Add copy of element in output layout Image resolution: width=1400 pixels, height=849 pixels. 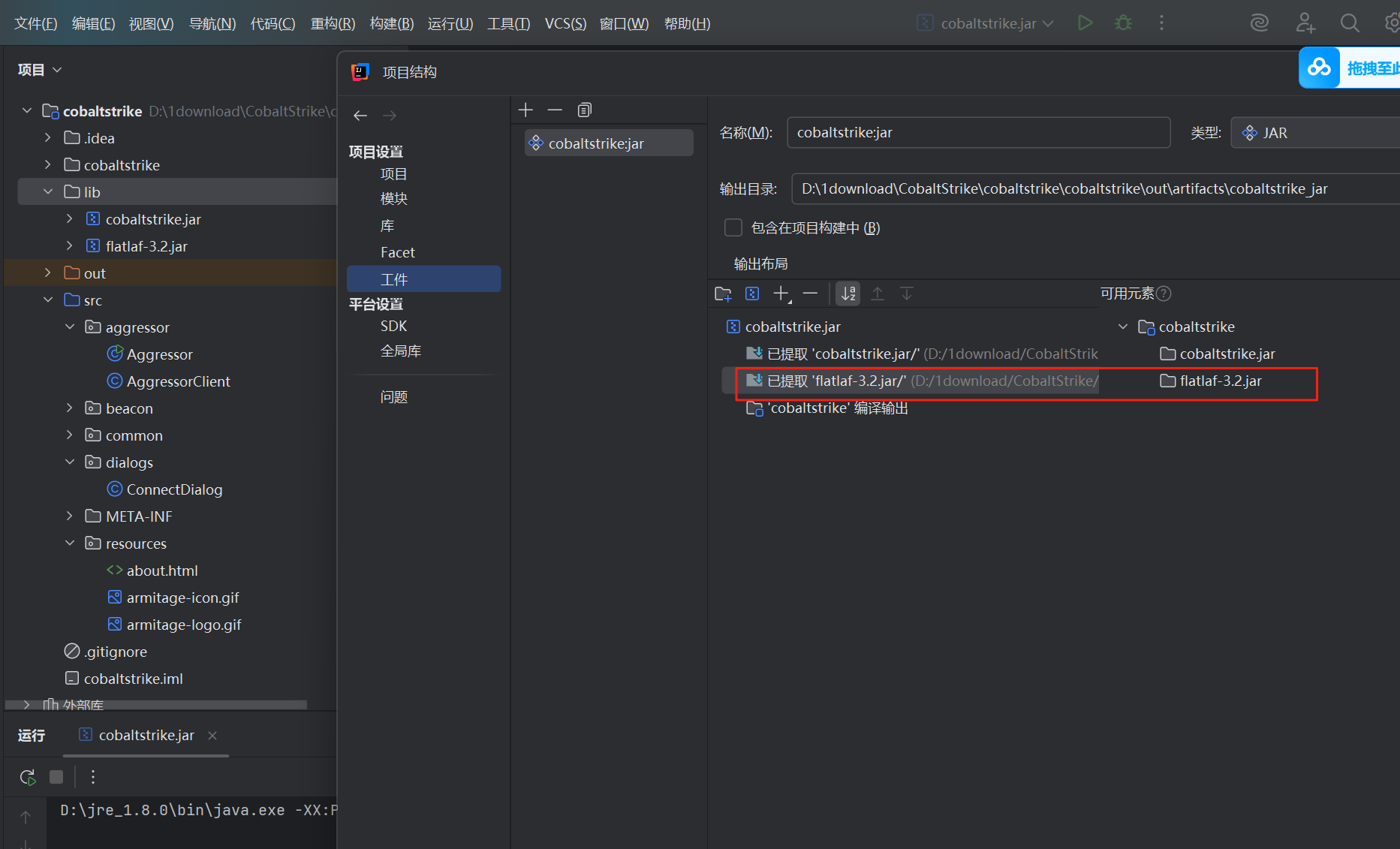pyautogui.click(x=781, y=294)
